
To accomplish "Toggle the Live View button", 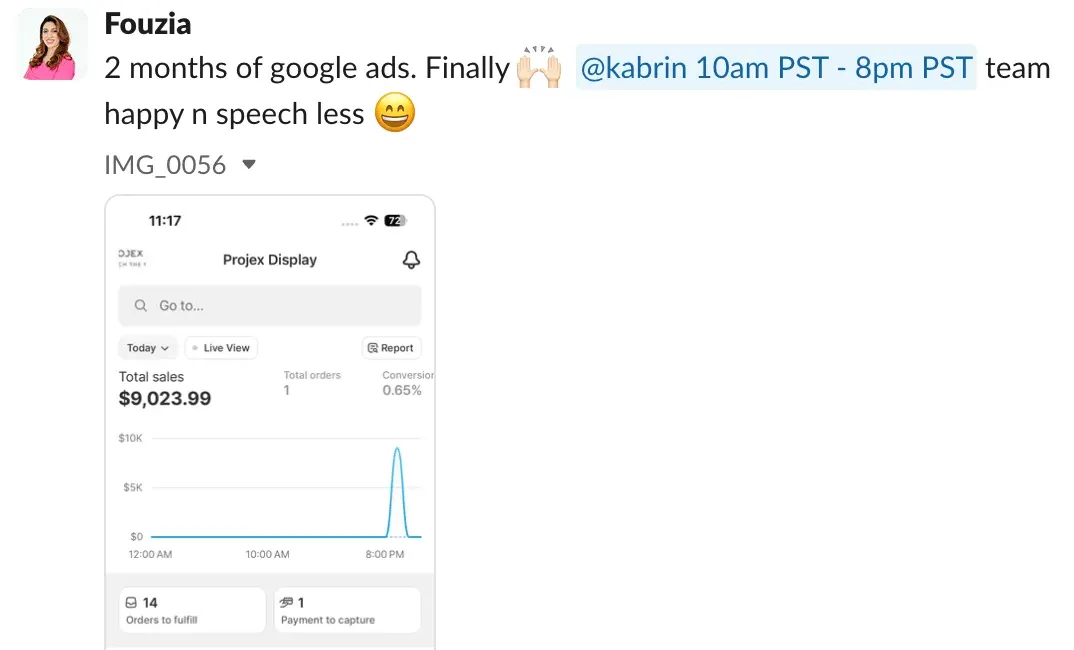I will coord(221,348).
